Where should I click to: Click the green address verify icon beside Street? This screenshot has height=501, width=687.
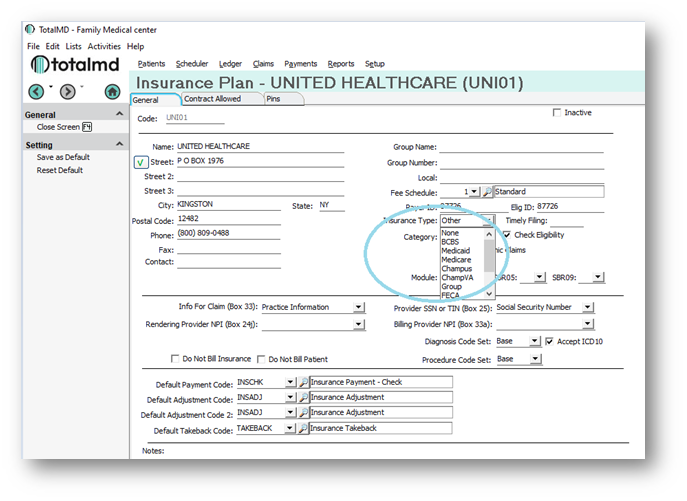pos(141,161)
